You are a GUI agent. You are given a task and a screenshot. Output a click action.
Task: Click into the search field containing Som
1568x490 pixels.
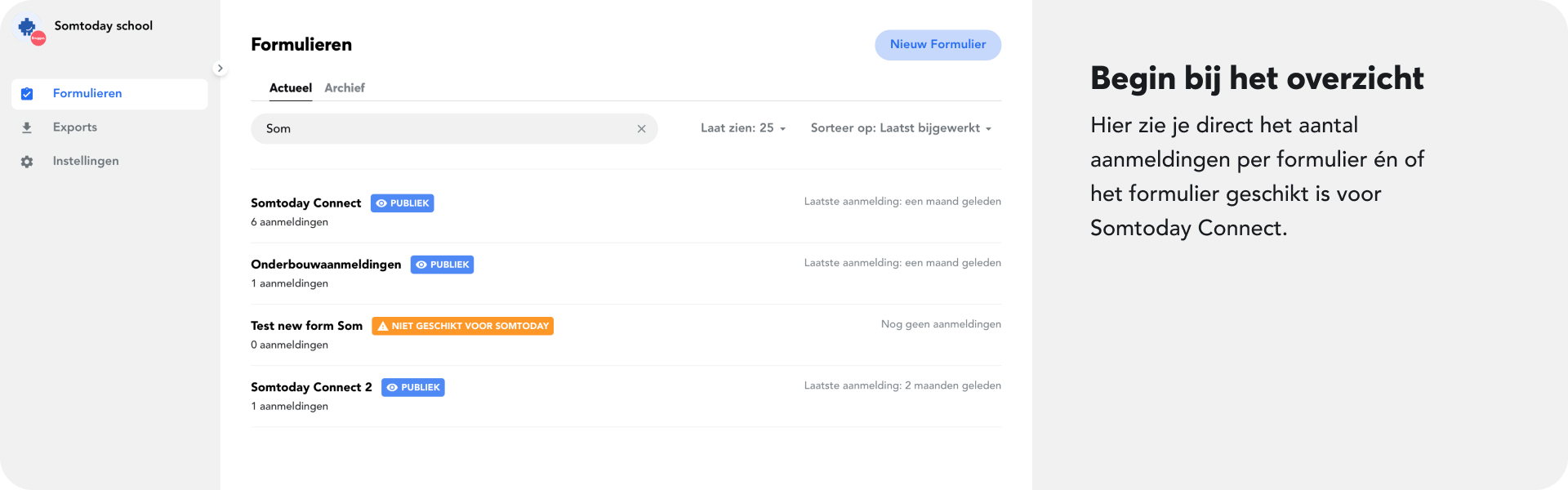[x=441, y=129]
